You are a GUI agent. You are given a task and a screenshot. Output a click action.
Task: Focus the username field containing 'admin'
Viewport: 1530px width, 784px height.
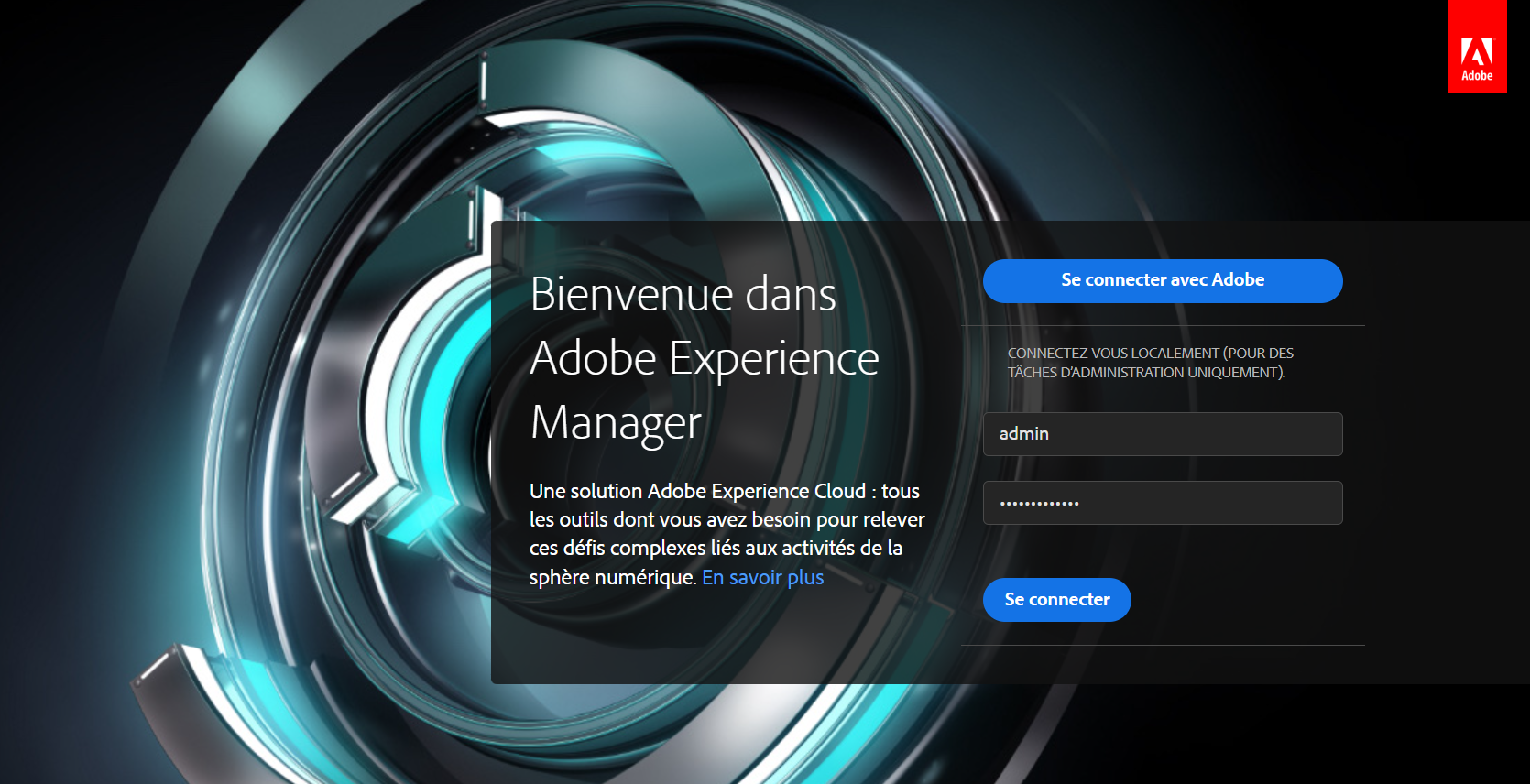tap(1163, 434)
